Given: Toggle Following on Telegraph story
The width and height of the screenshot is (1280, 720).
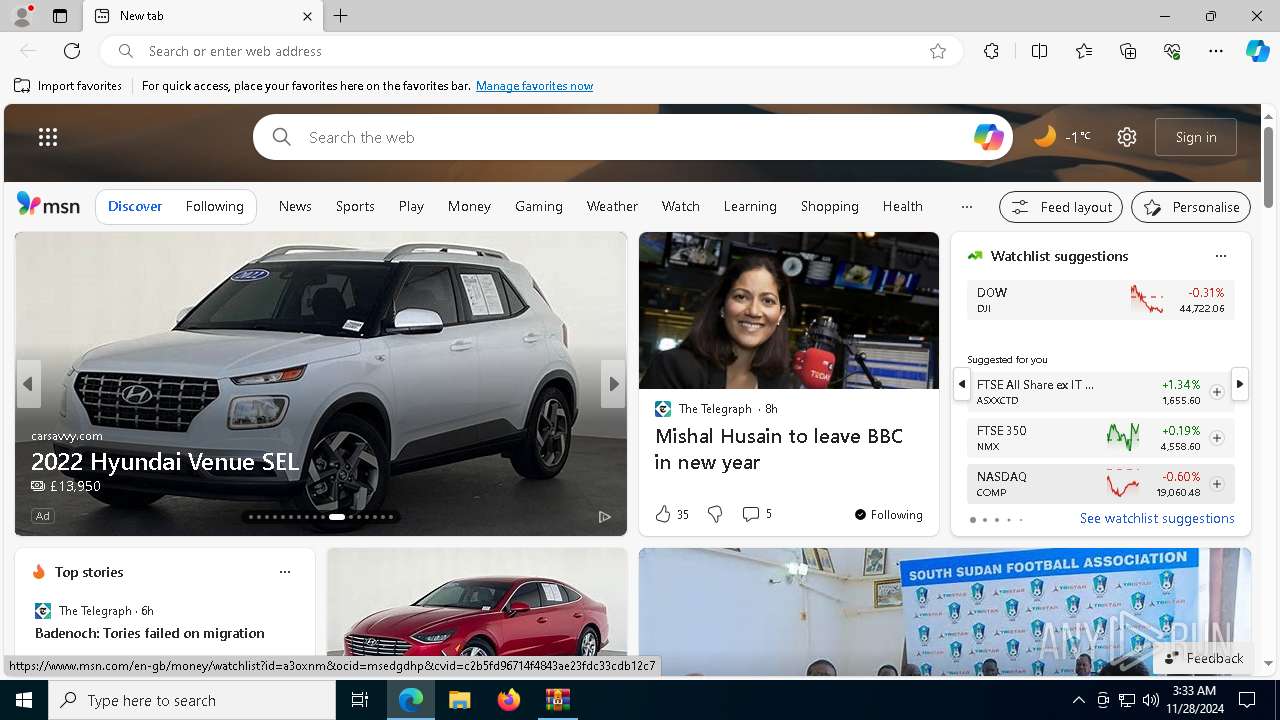Looking at the screenshot, I should [x=889, y=514].
